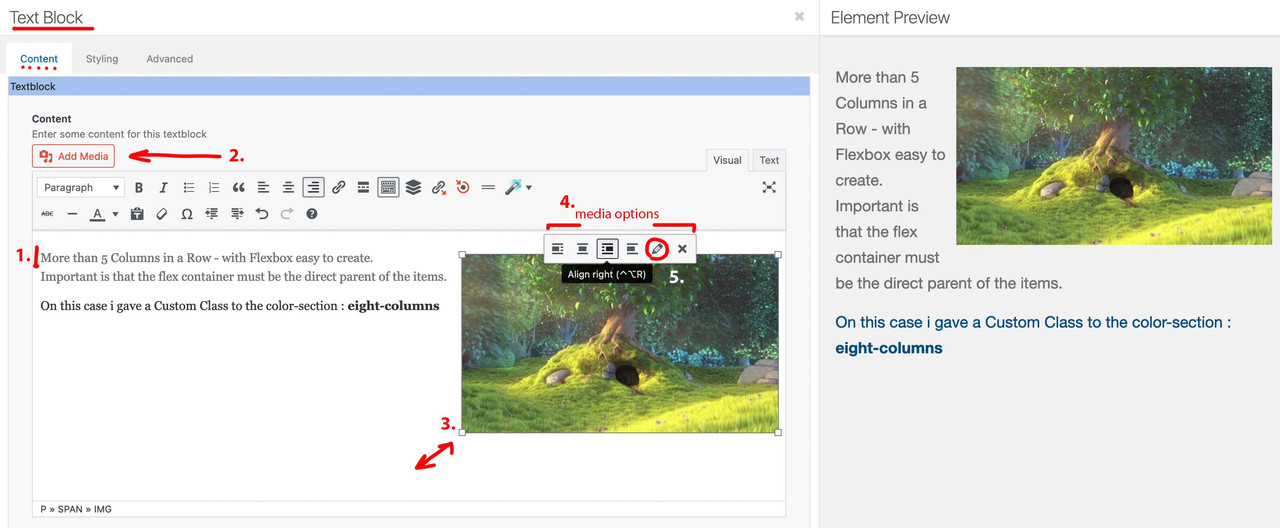Click the red circular target icon
Screen dimensions: 1280x528
[463, 187]
